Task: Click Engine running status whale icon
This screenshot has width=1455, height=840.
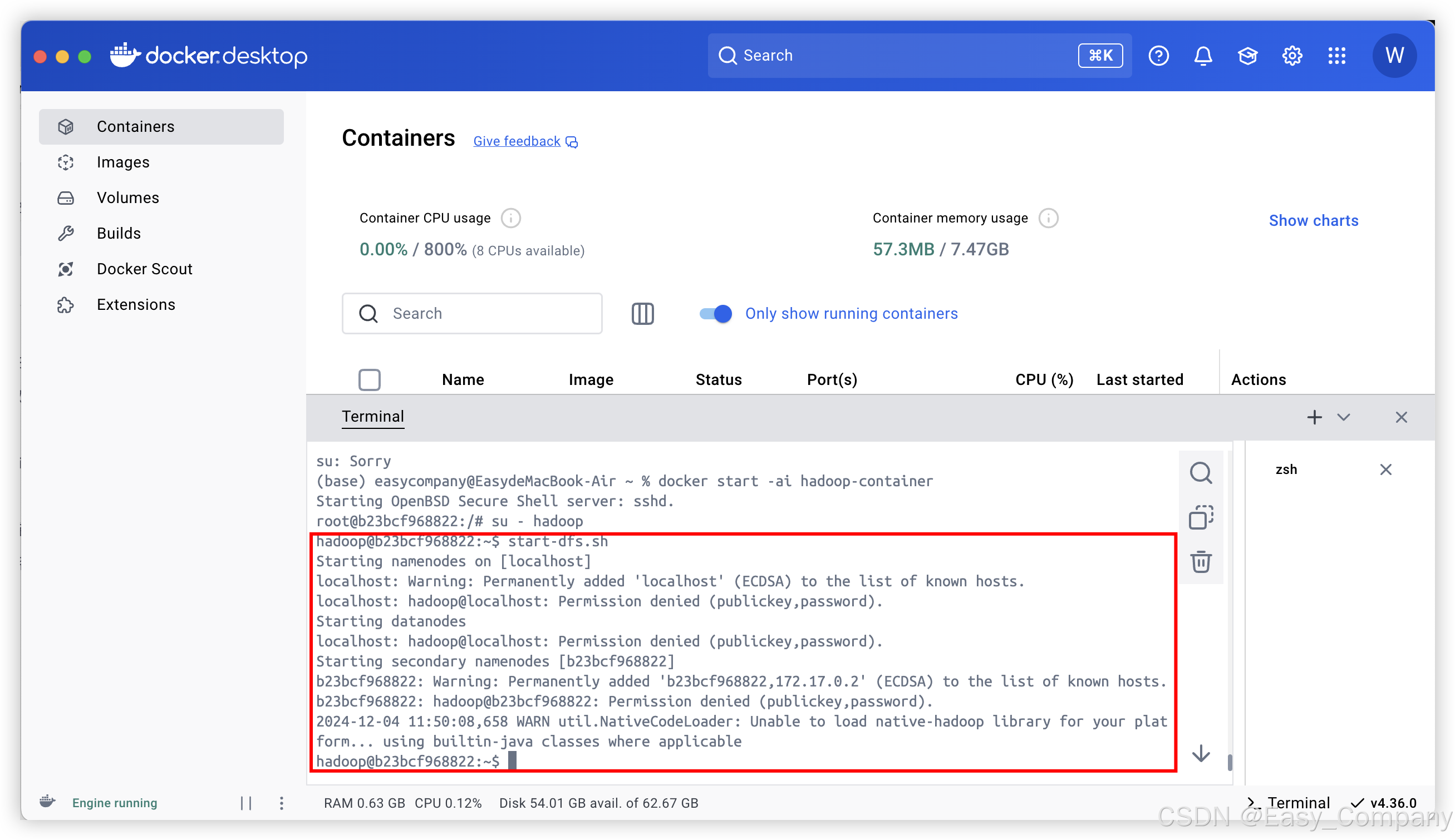Action: pos(47,803)
